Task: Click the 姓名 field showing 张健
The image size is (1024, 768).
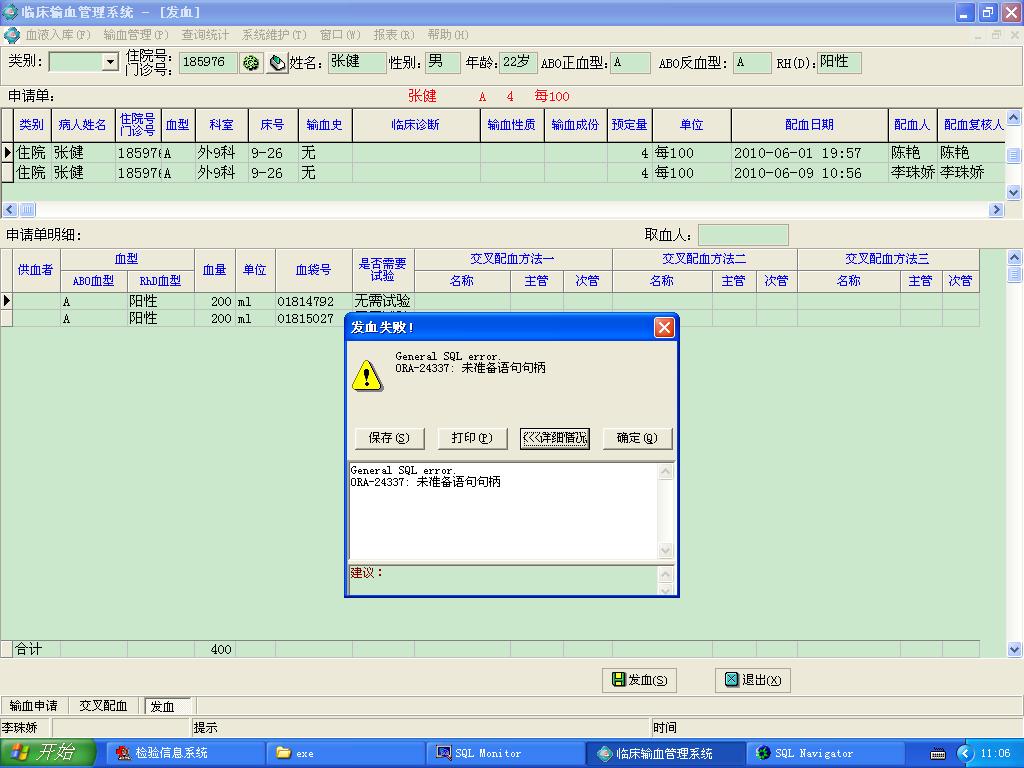Action: tap(357, 62)
